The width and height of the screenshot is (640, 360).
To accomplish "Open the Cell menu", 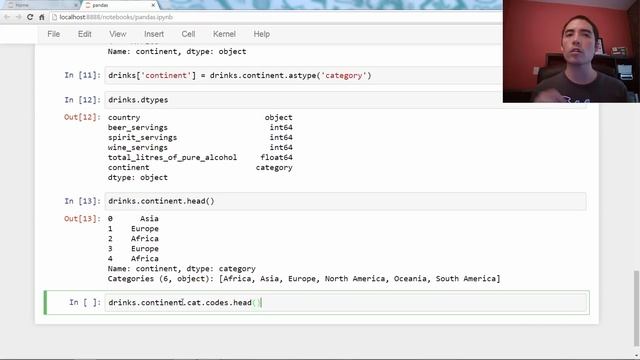I will 188,34.
